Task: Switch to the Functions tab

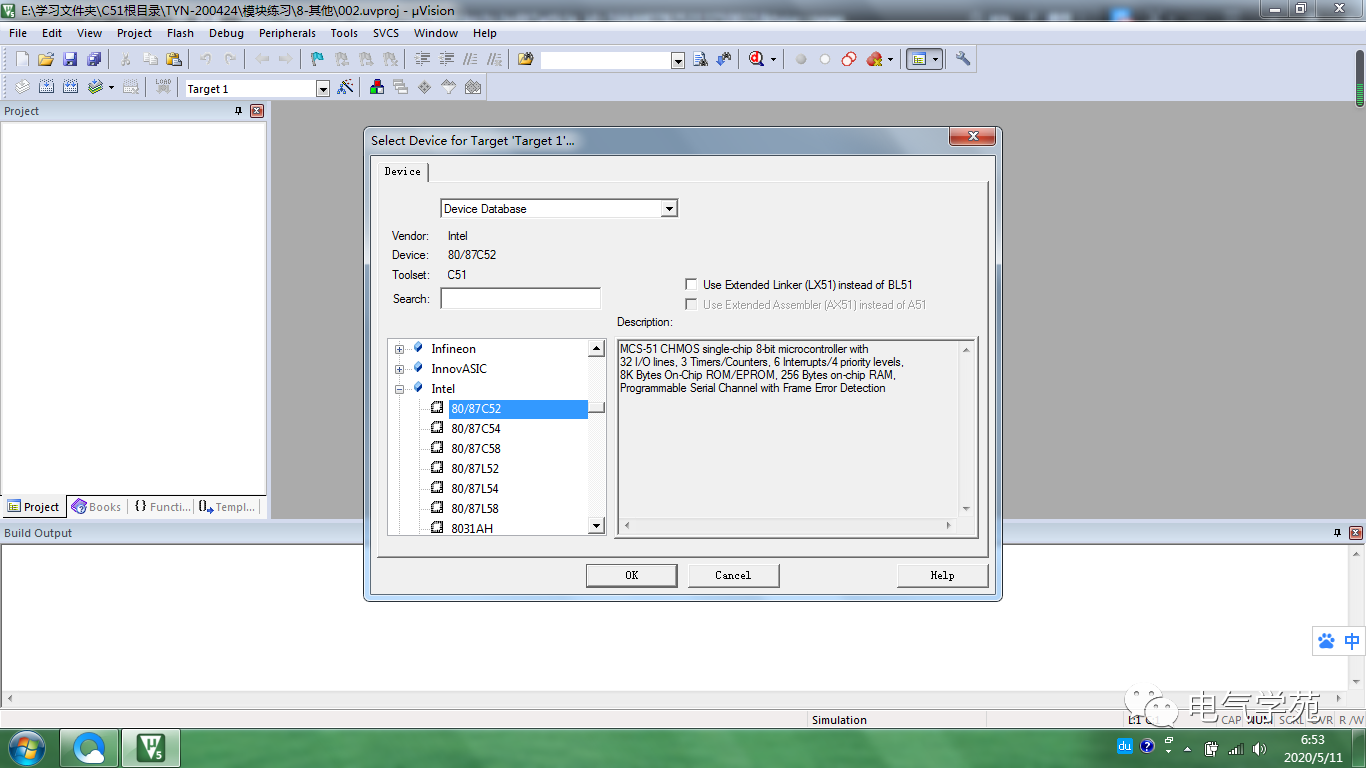Action: pyautogui.click(x=162, y=507)
